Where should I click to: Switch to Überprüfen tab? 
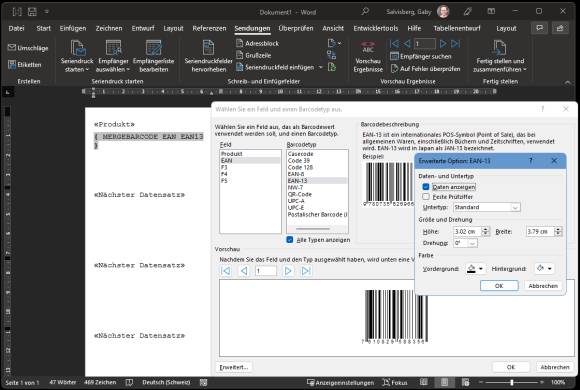coord(296,28)
